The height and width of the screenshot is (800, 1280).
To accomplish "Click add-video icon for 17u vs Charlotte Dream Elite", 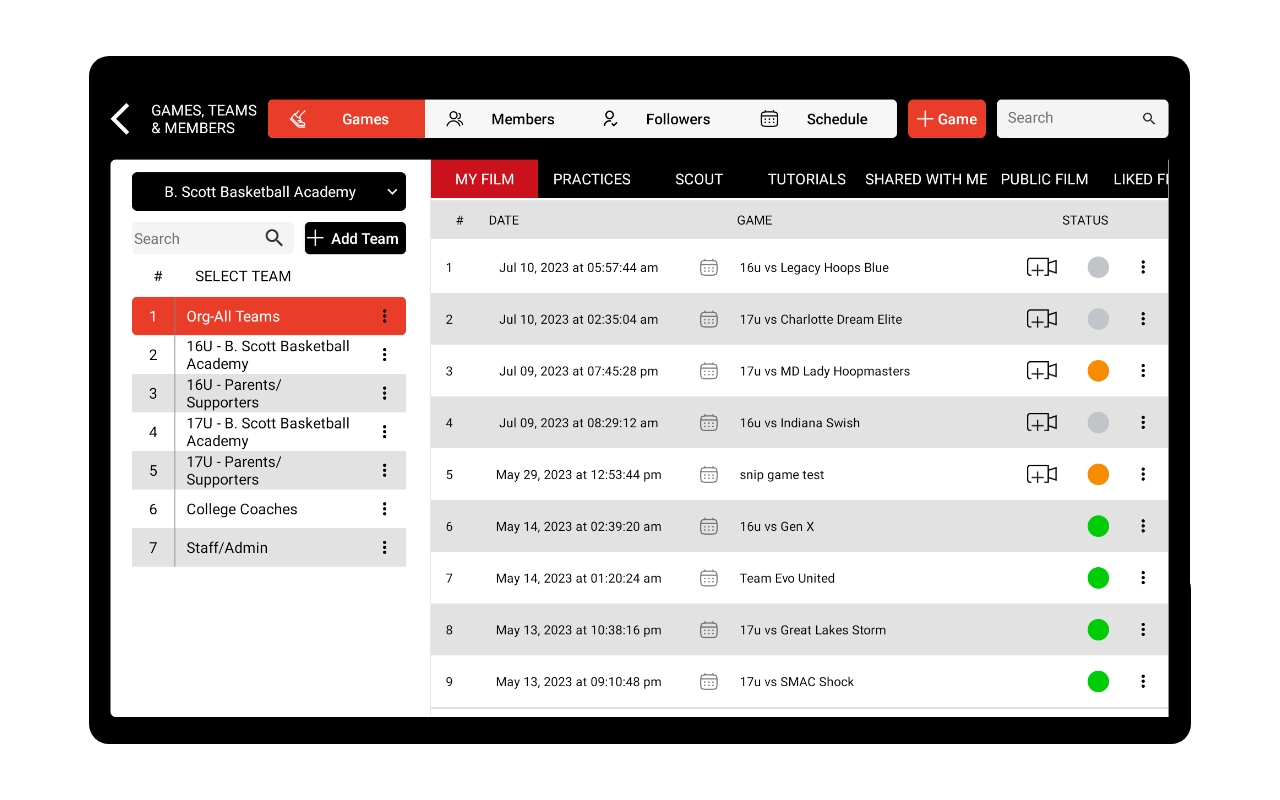I will [x=1042, y=319].
